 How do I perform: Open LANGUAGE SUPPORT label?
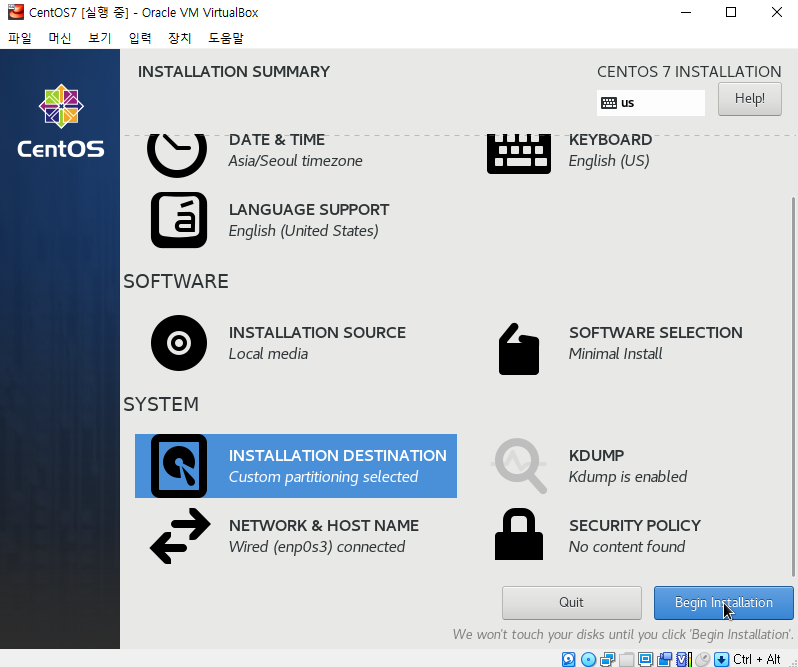tap(309, 210)
